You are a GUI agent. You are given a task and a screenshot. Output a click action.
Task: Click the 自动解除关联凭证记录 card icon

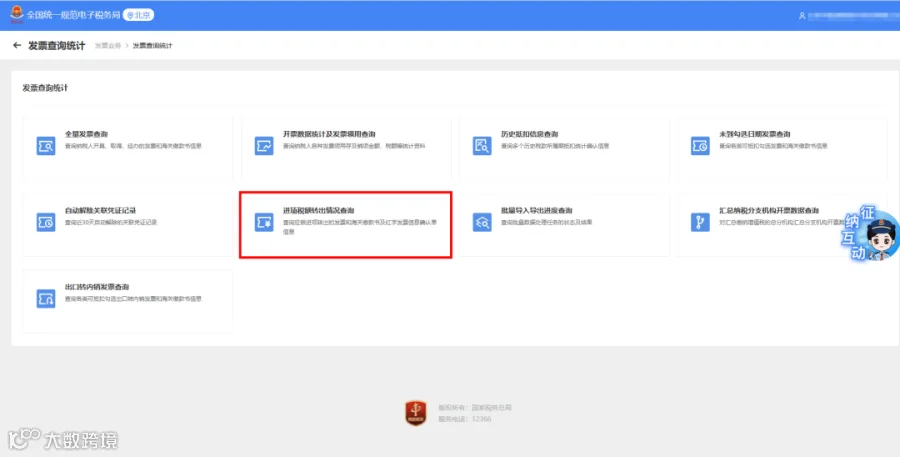pyautogui.click(x=46, y=222)
